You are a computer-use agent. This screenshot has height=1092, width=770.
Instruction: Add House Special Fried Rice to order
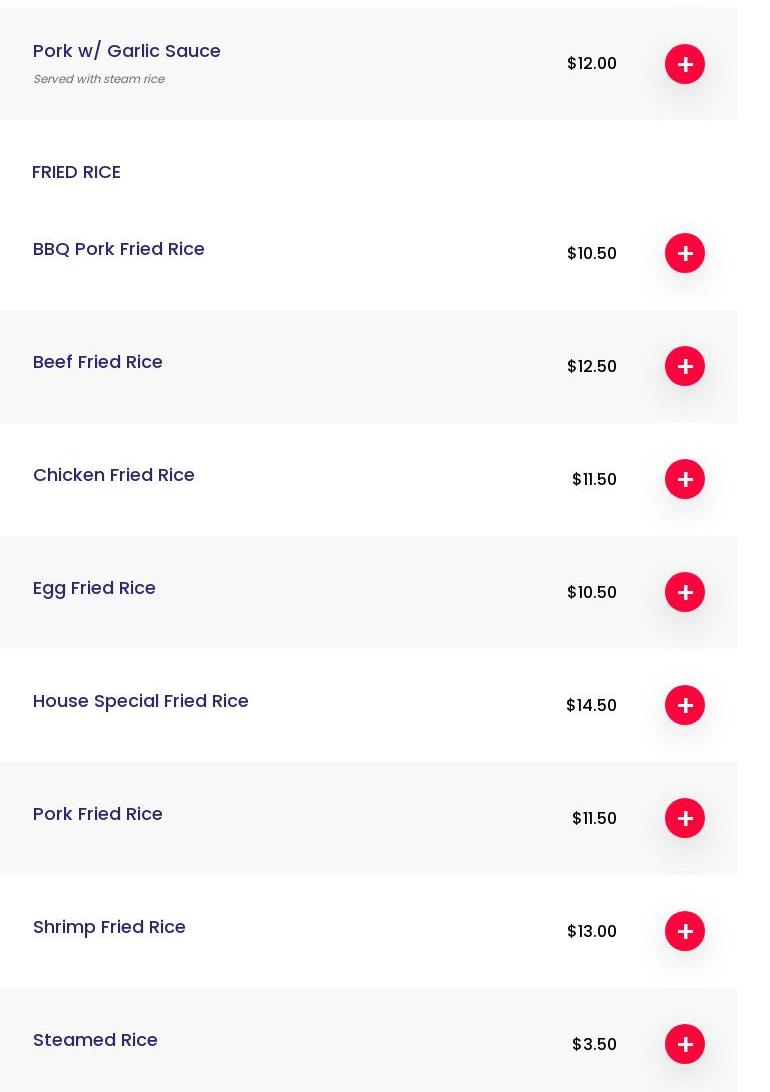tap(684, 705)
